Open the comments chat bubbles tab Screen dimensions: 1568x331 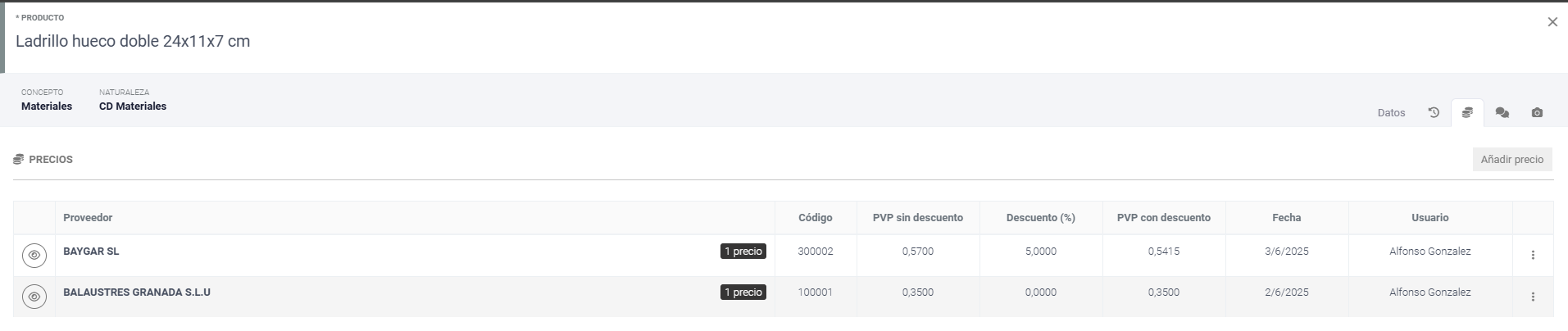pos(1502,113)
